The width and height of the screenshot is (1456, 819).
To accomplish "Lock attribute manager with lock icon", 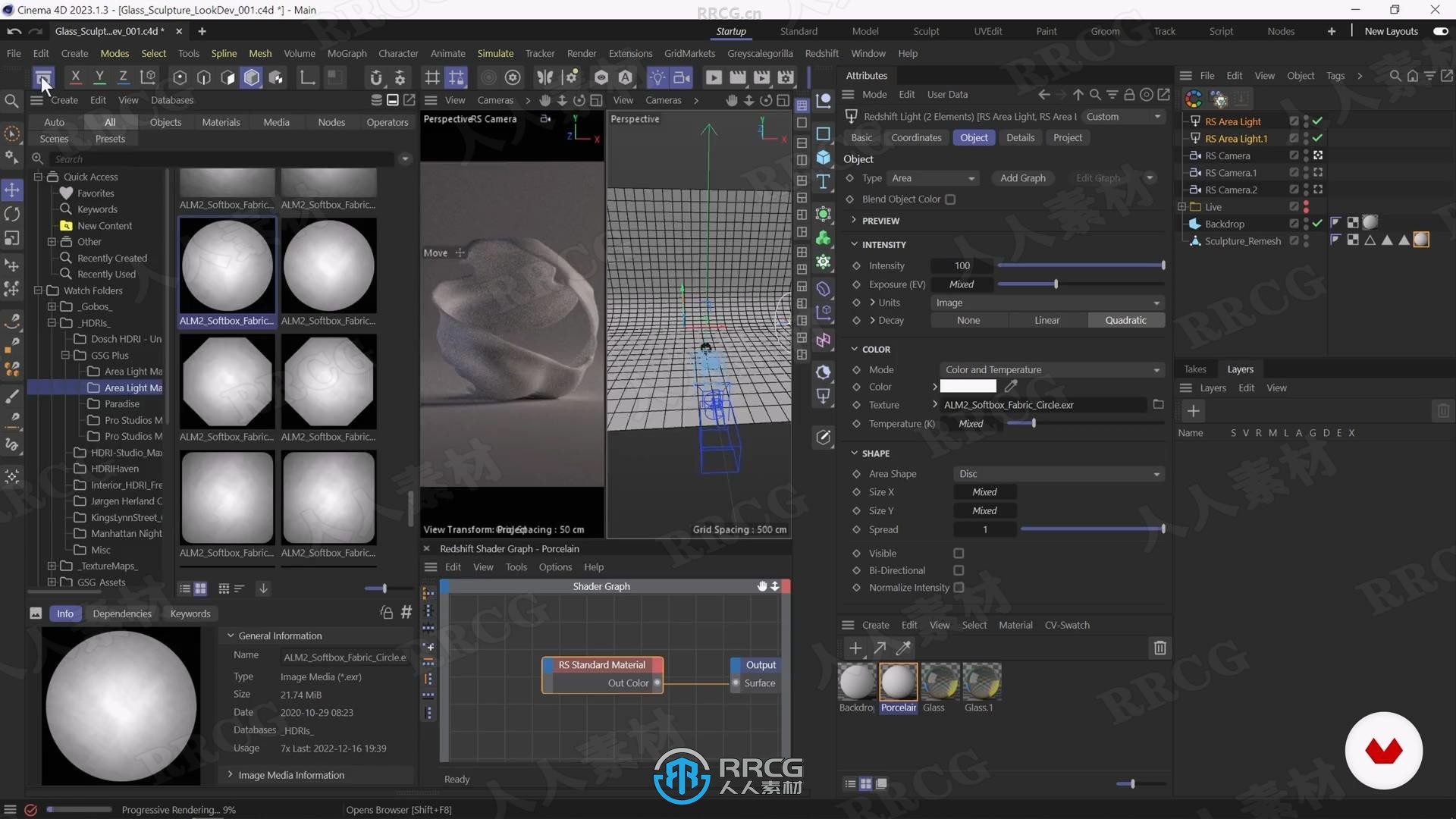I will [1129, 95].
